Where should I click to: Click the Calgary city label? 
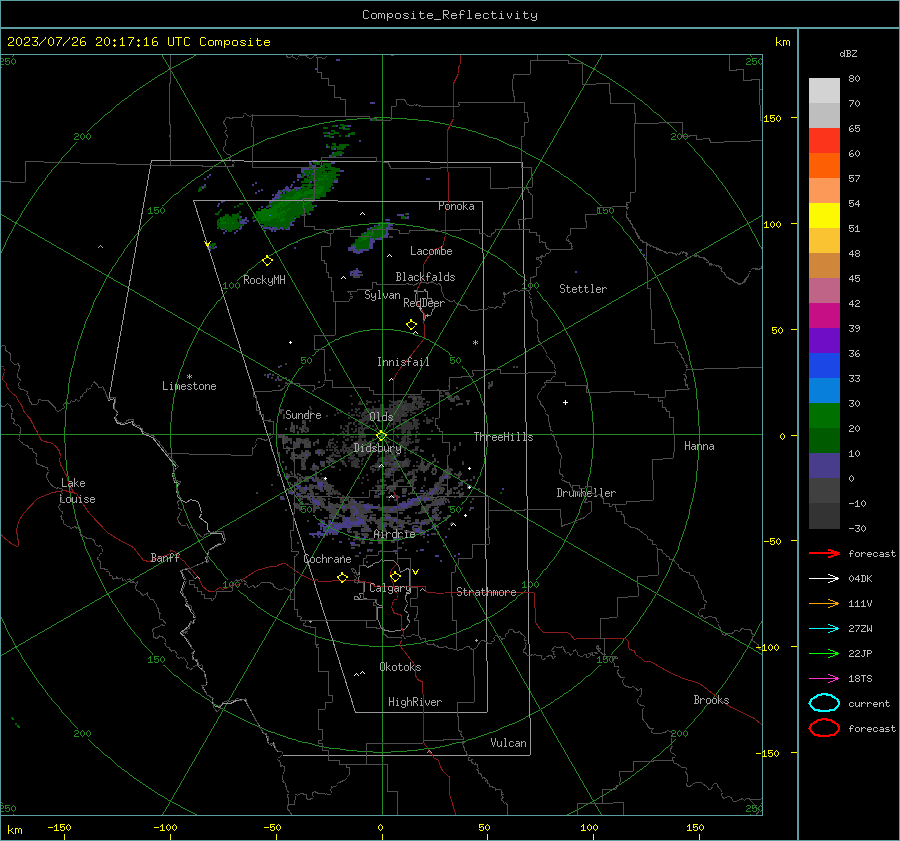click(x=390, y=588)
